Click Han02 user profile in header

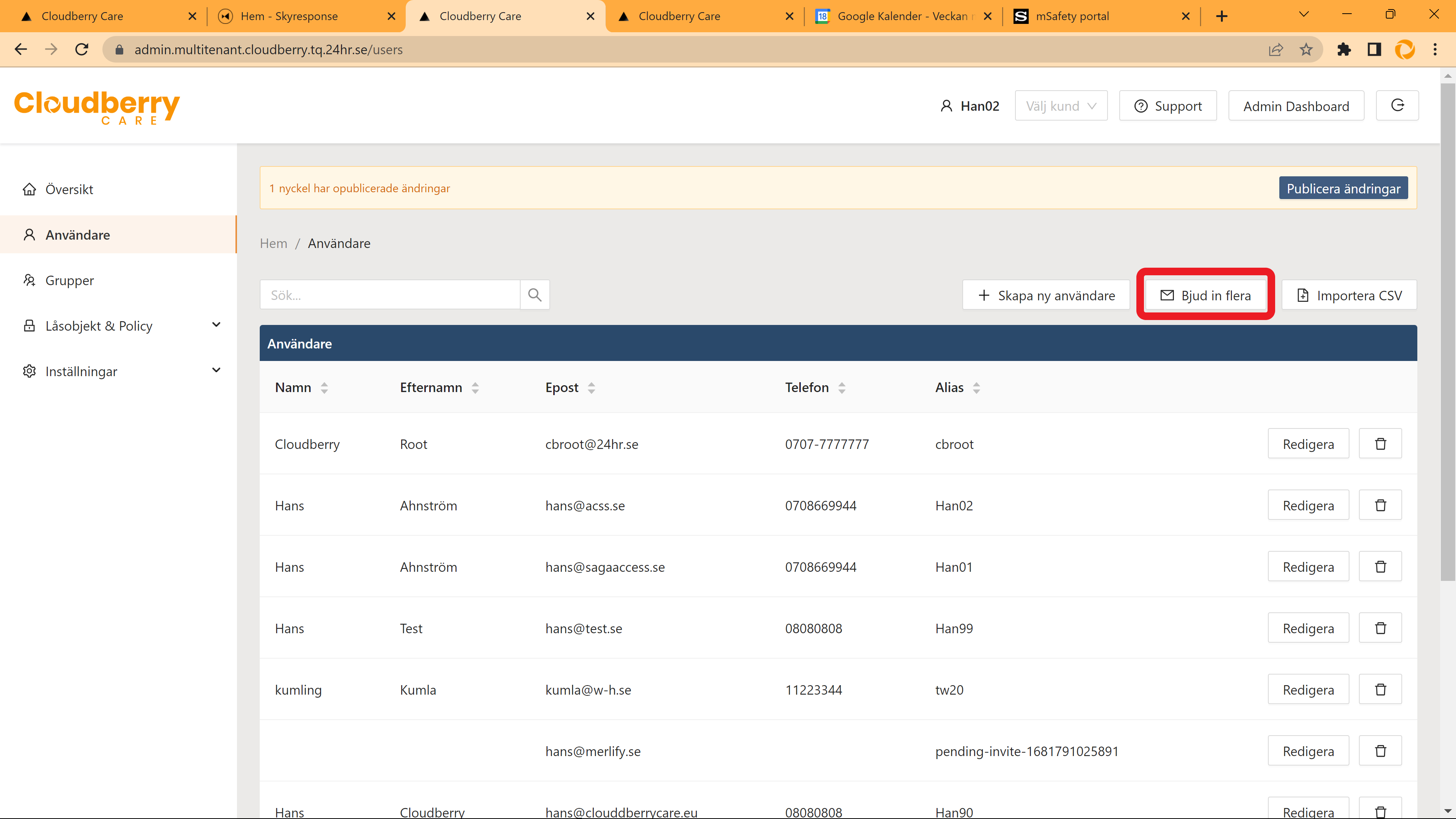970,106
